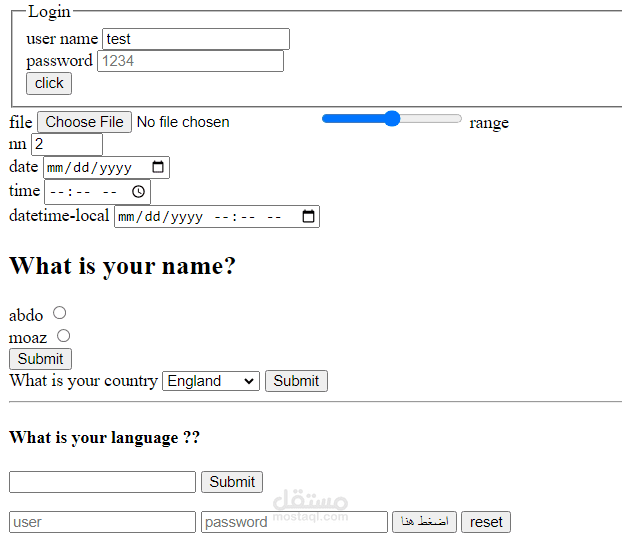This screenshot has height=534, width=622.
Task: Click the date mm/dd/yyyy input
Action: tap(106, 167)
